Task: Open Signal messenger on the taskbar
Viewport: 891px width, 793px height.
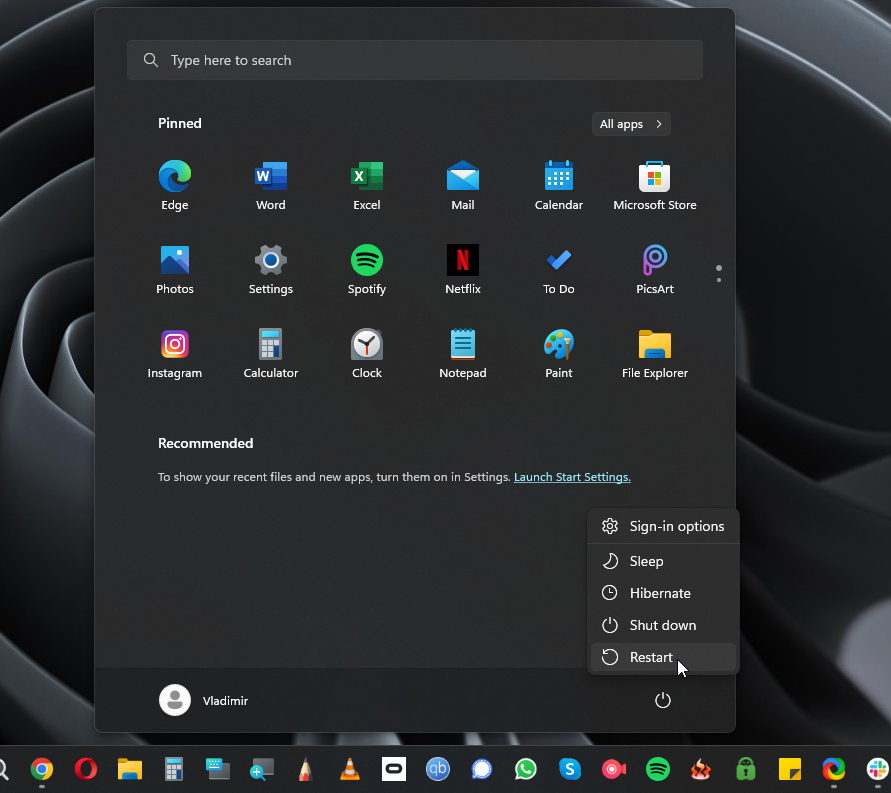Action: coord(482,770)
